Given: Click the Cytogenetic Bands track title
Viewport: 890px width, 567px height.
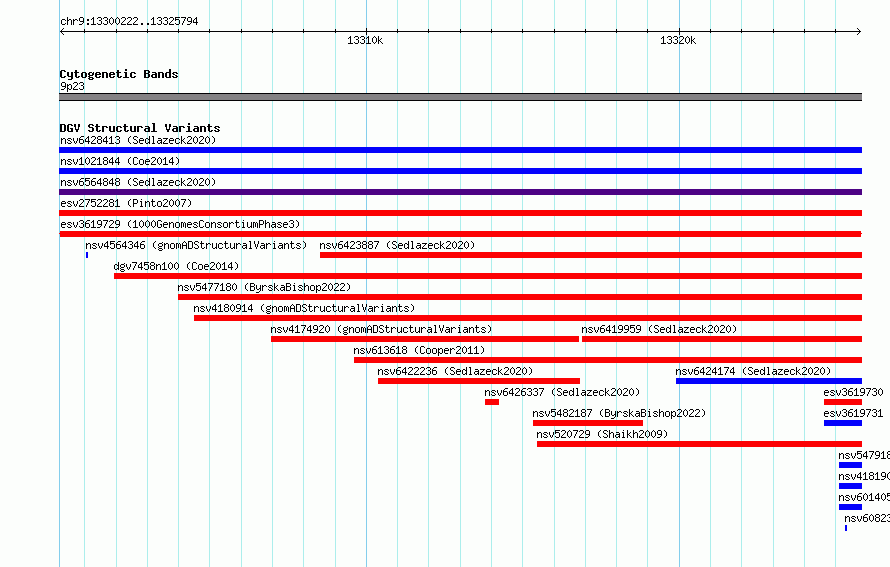Looking at the screenshot, I should pos(119,74).
